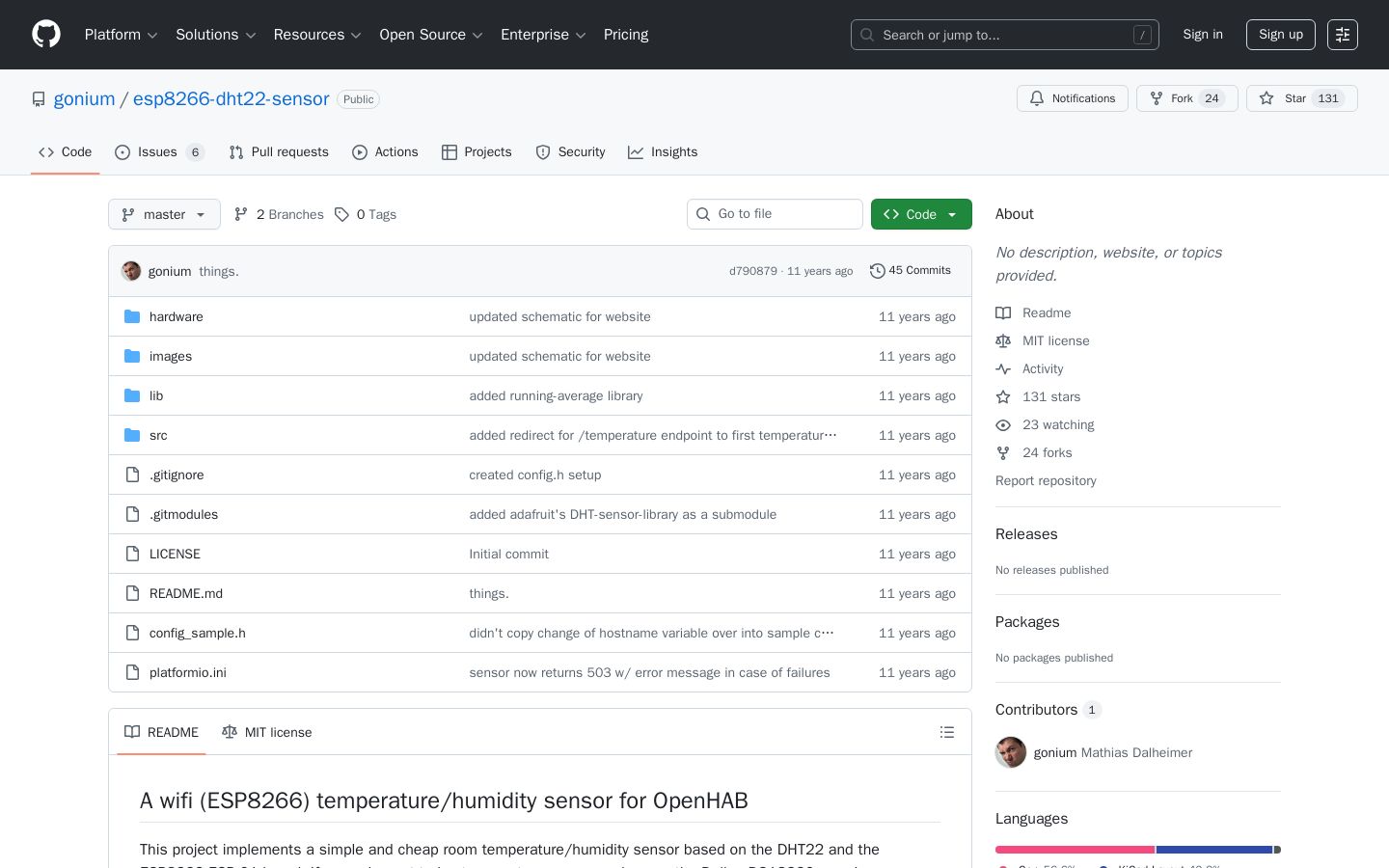Click the pulse icon beside Activity

pyautogui.click(x=1003, y=368)
